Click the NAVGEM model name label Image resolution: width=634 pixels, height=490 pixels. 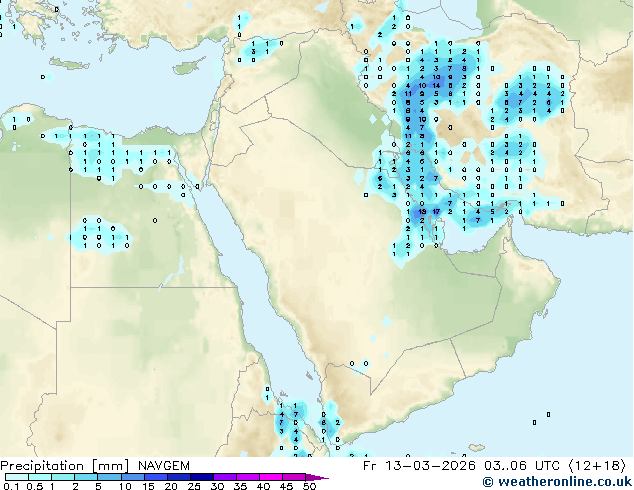164,466
